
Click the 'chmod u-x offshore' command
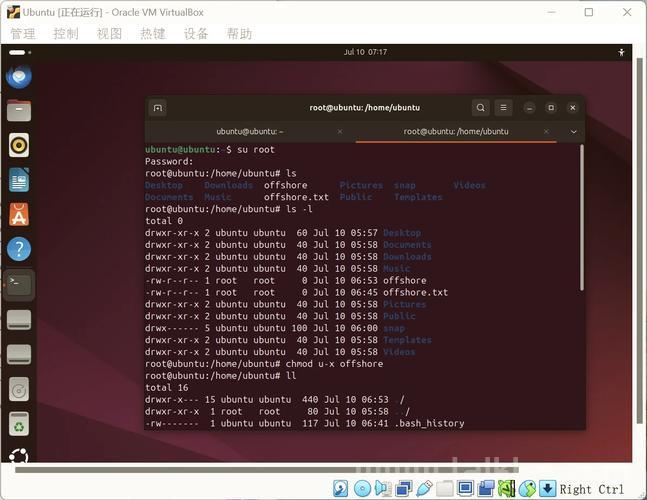[334, 364]
